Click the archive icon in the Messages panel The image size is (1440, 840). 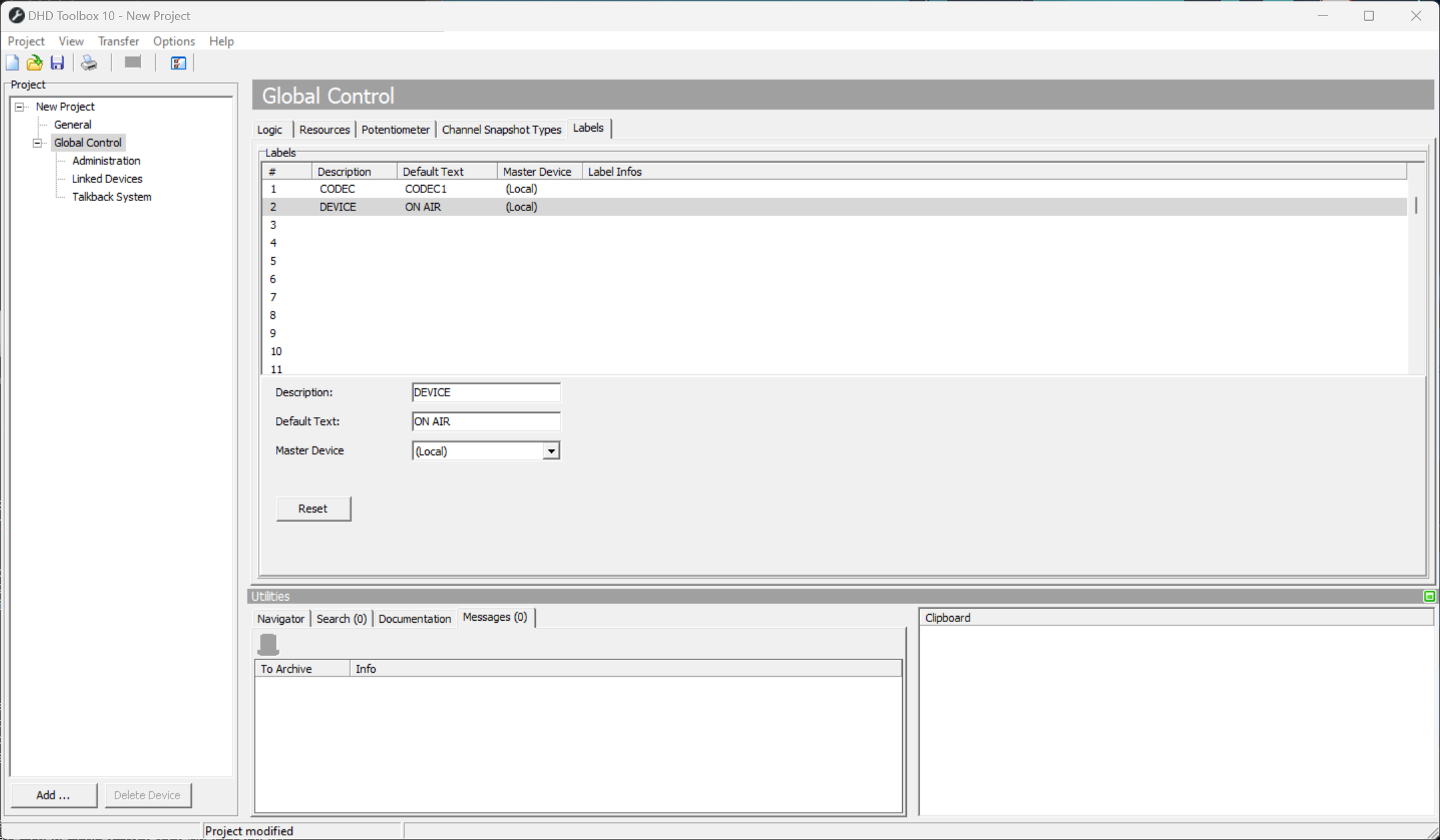click(269, 644)
